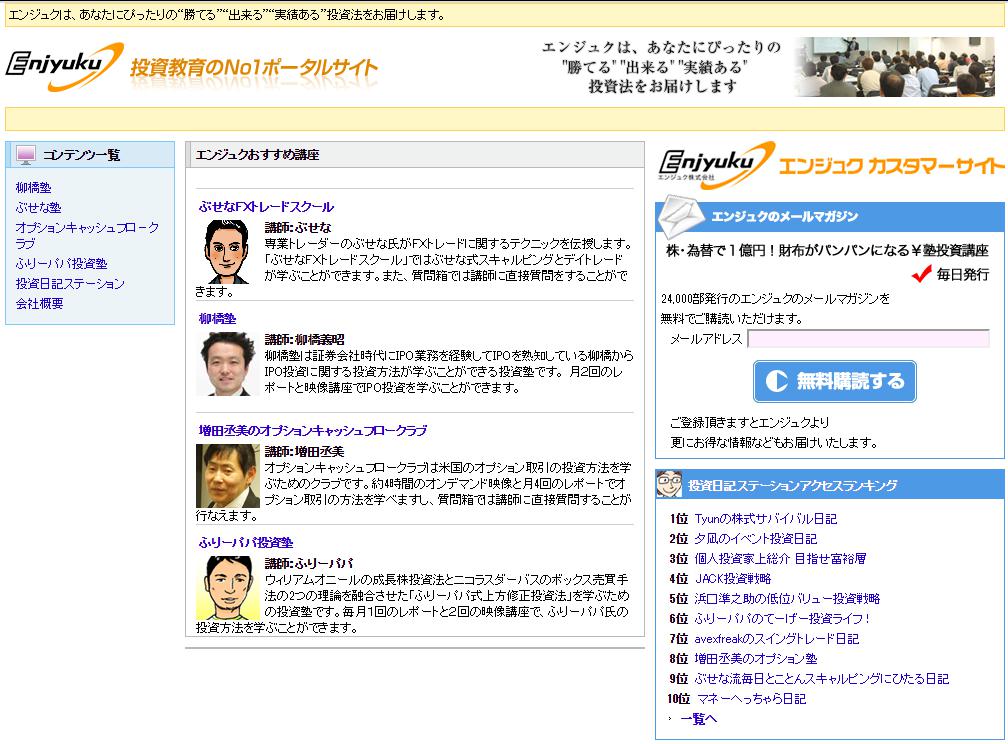Viewport: 1008px width, 744px height.
Task: Open the ぶせな塾 sidebar link
Action: (39, 208)
